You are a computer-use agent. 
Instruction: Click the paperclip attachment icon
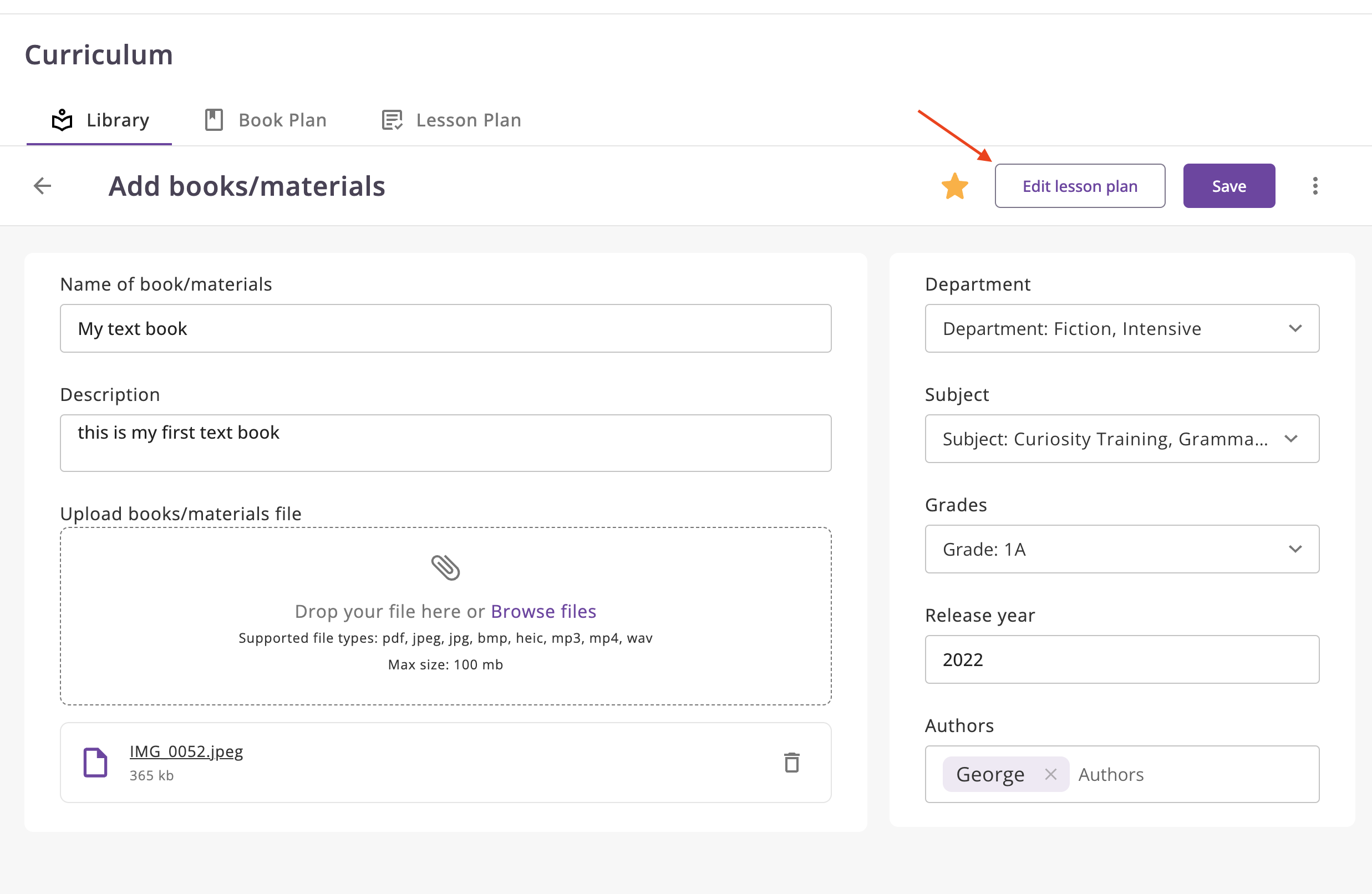445,568
